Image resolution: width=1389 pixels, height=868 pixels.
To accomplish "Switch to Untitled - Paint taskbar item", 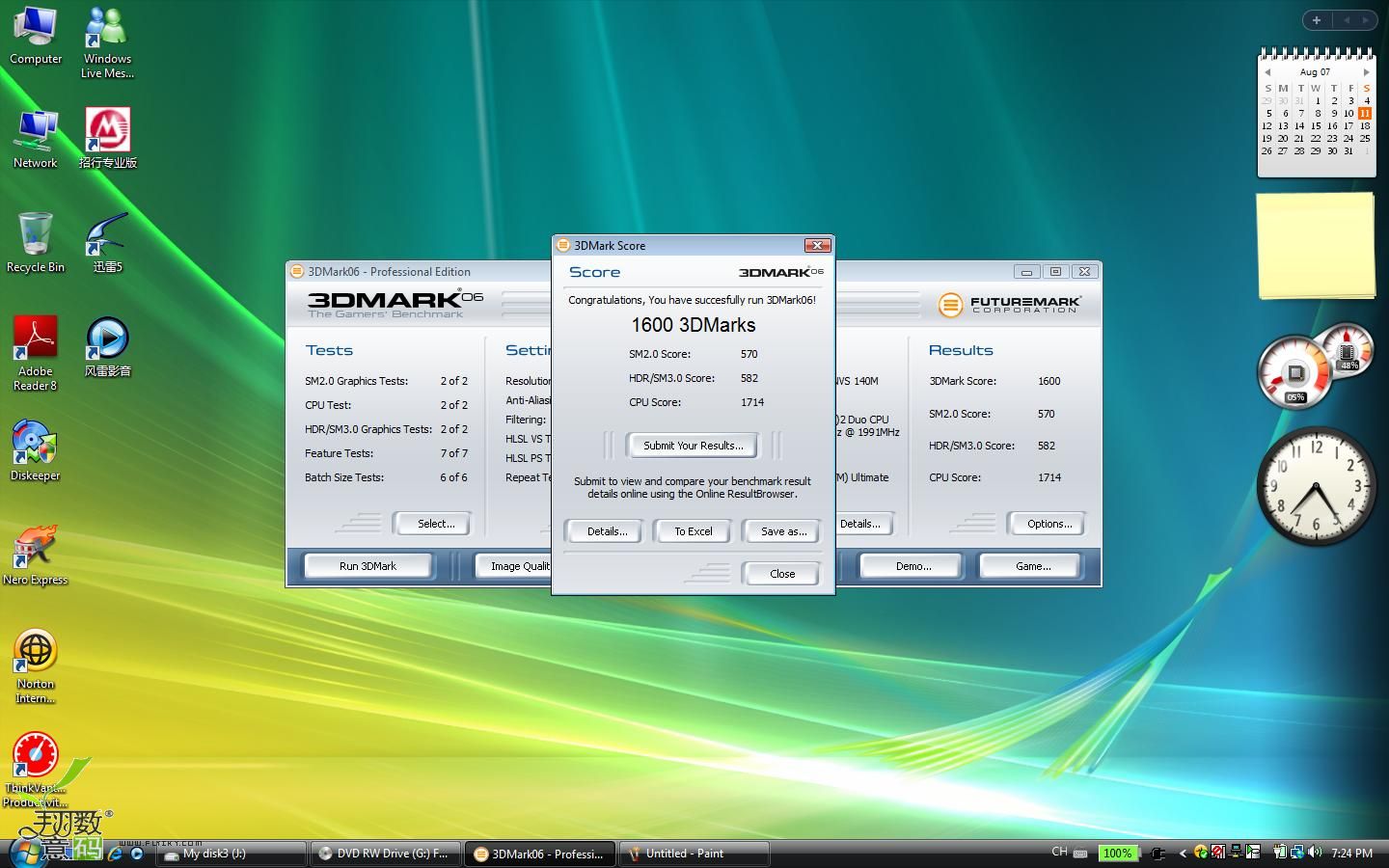I will [x=694, y=854].
